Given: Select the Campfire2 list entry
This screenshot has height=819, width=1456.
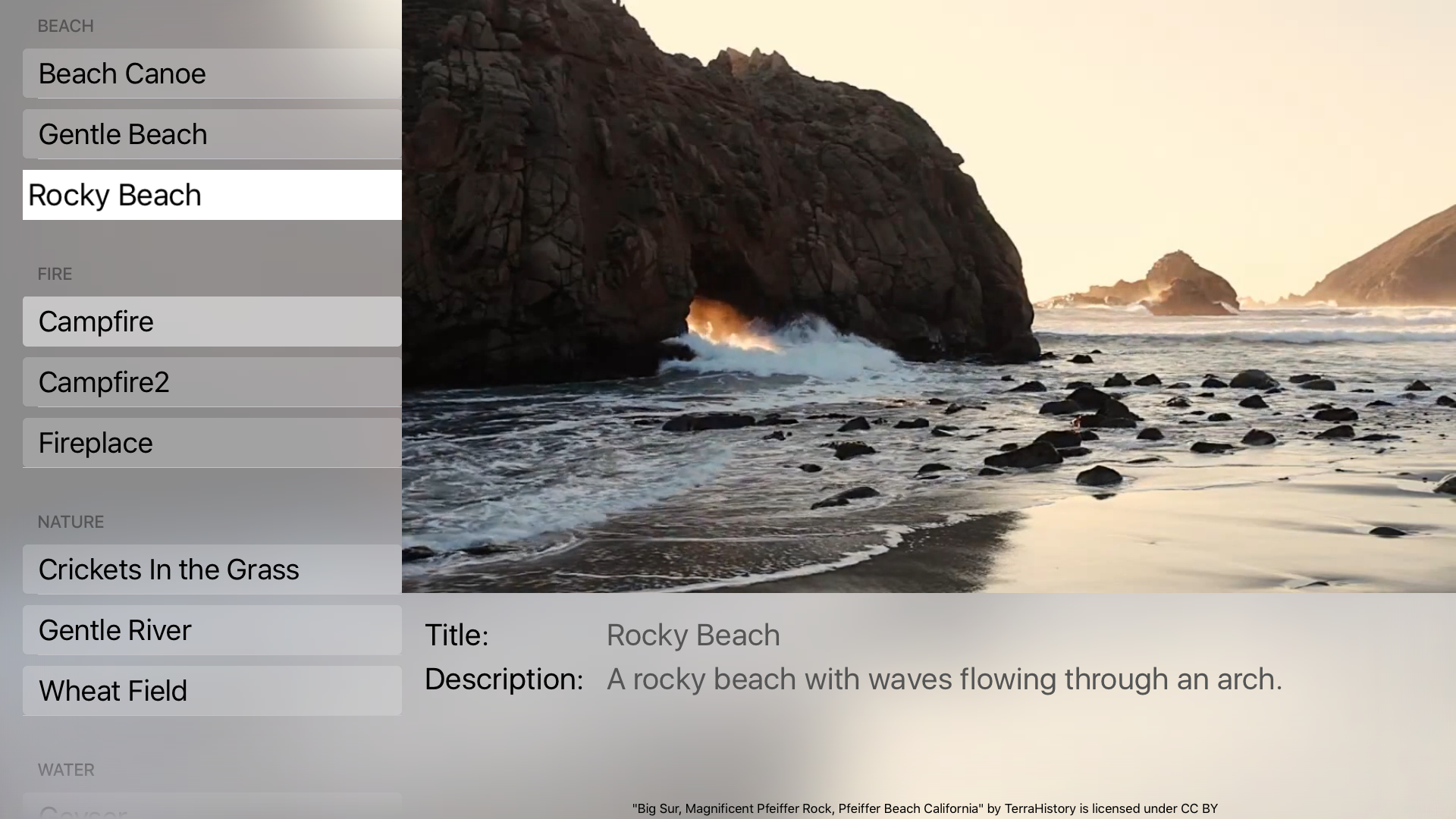Looking at the screenshot, I should (212, 382).
